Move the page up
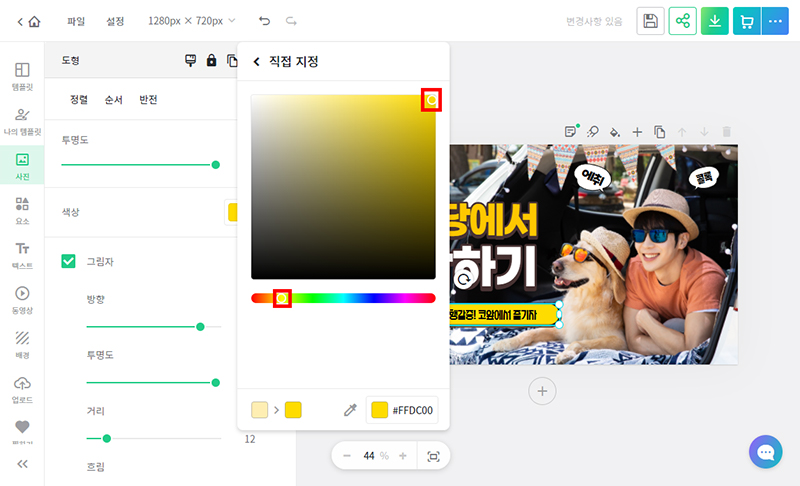The height and width of the screenshot is (486, 800). pyautogui.click(x=682, y=132)
